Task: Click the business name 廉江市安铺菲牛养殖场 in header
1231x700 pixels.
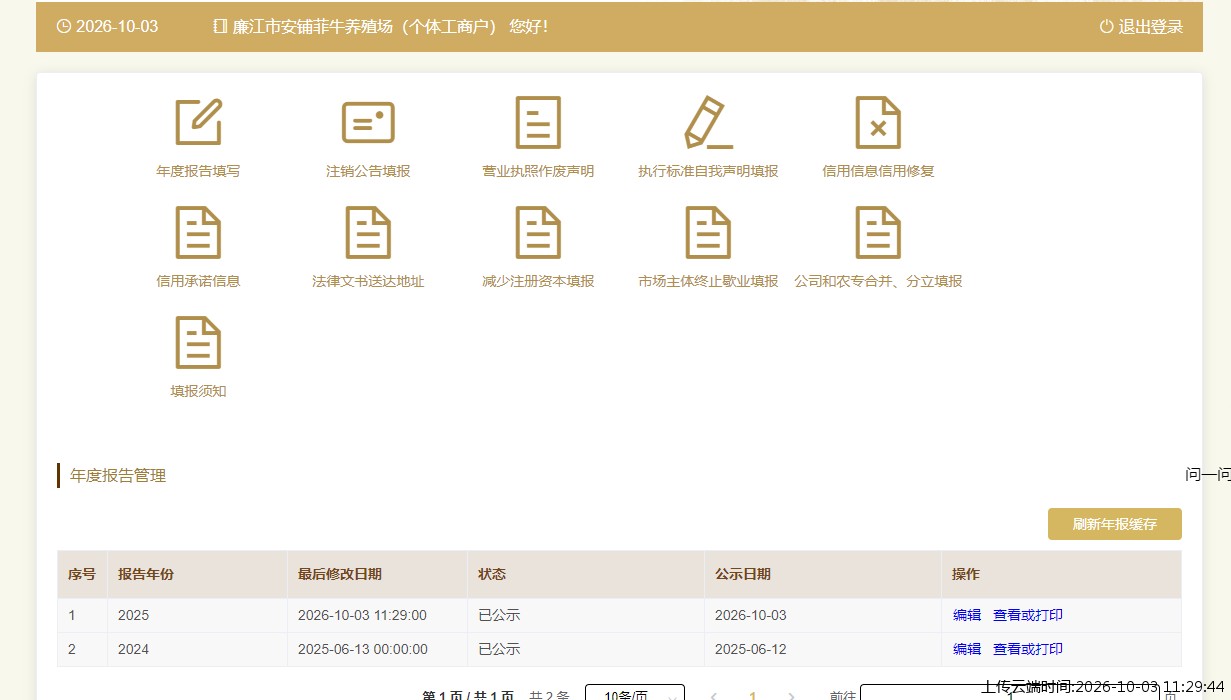Action: coord(315,27)
